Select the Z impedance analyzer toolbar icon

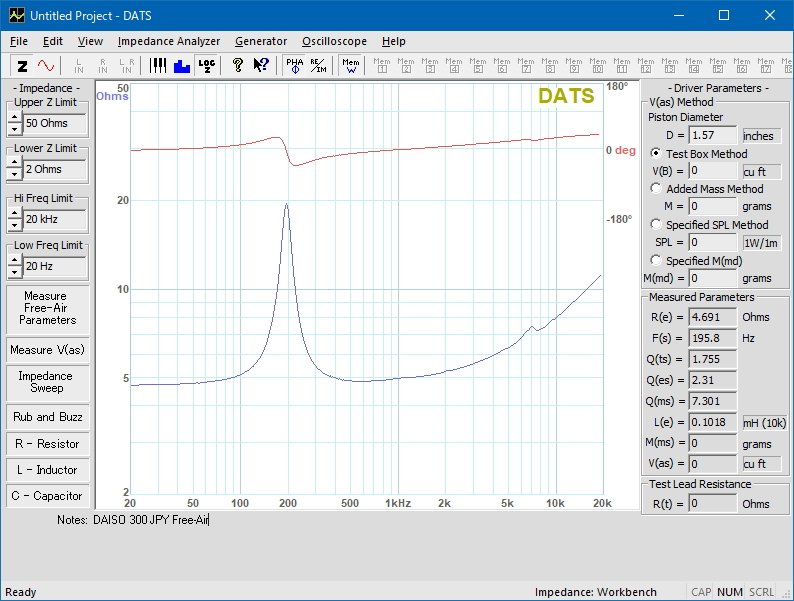22,66
